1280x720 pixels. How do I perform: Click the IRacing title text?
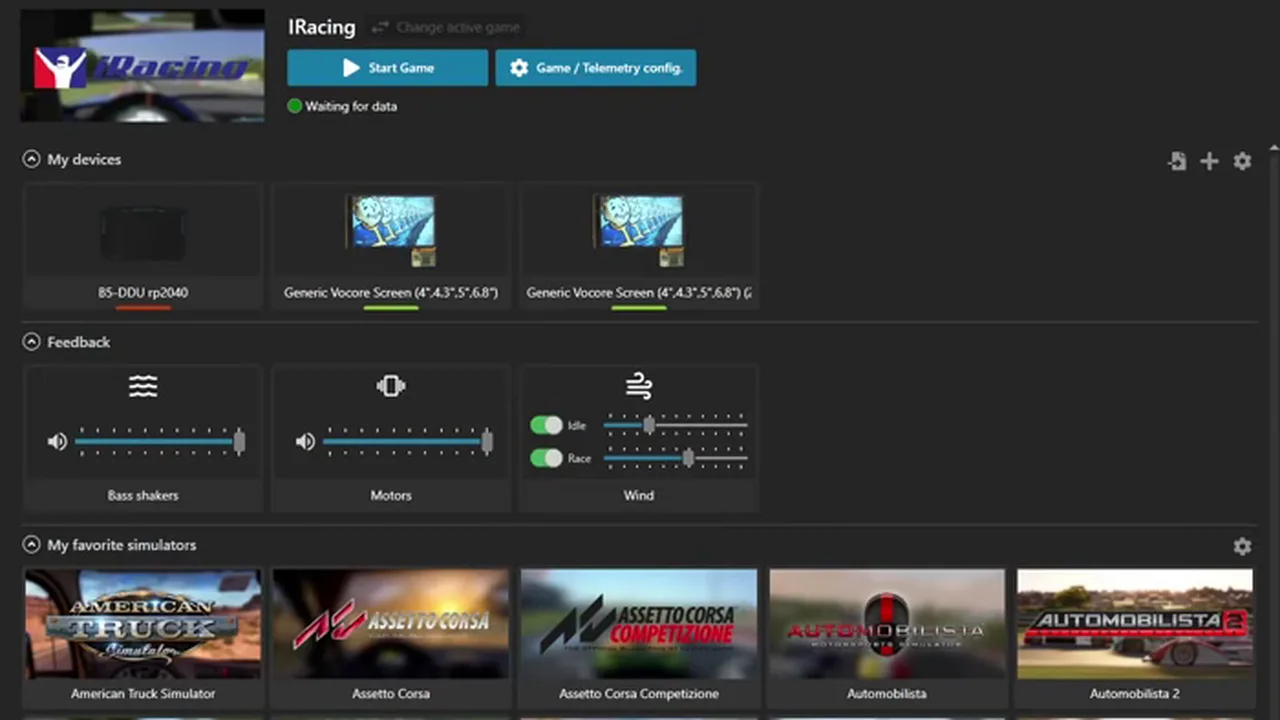coord(322,27)
